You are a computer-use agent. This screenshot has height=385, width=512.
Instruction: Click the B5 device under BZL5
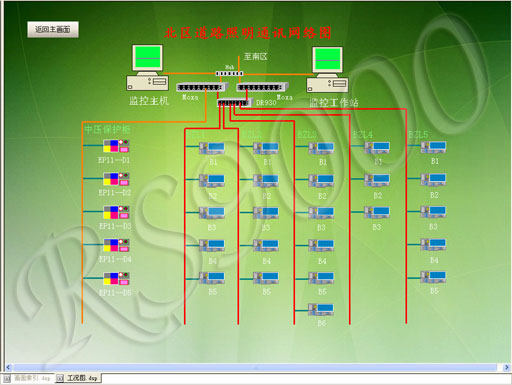pos(433,277)
